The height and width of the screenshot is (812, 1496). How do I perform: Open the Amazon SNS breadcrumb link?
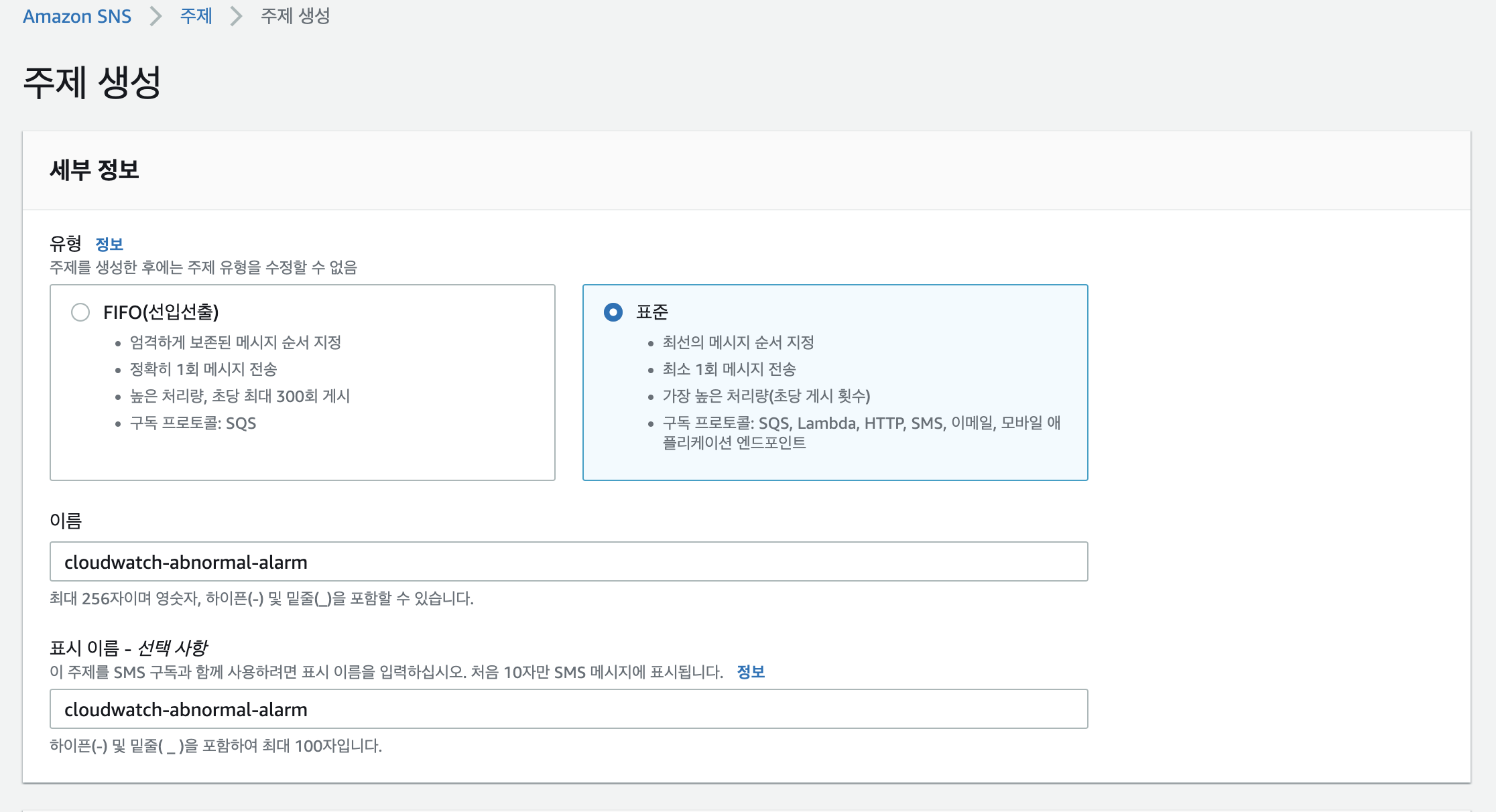pyautogui.click(x=77, y=16)
